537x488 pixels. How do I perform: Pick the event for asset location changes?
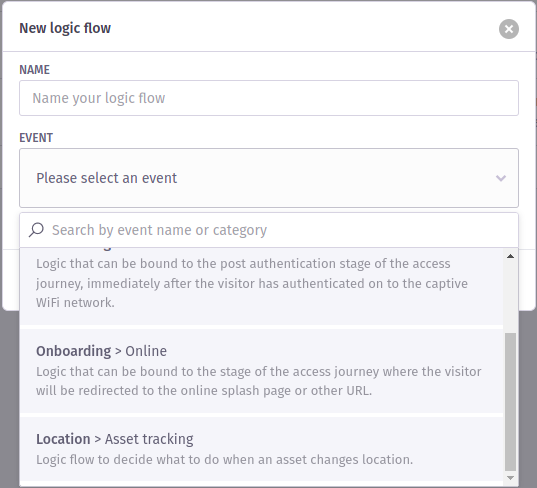261,449
